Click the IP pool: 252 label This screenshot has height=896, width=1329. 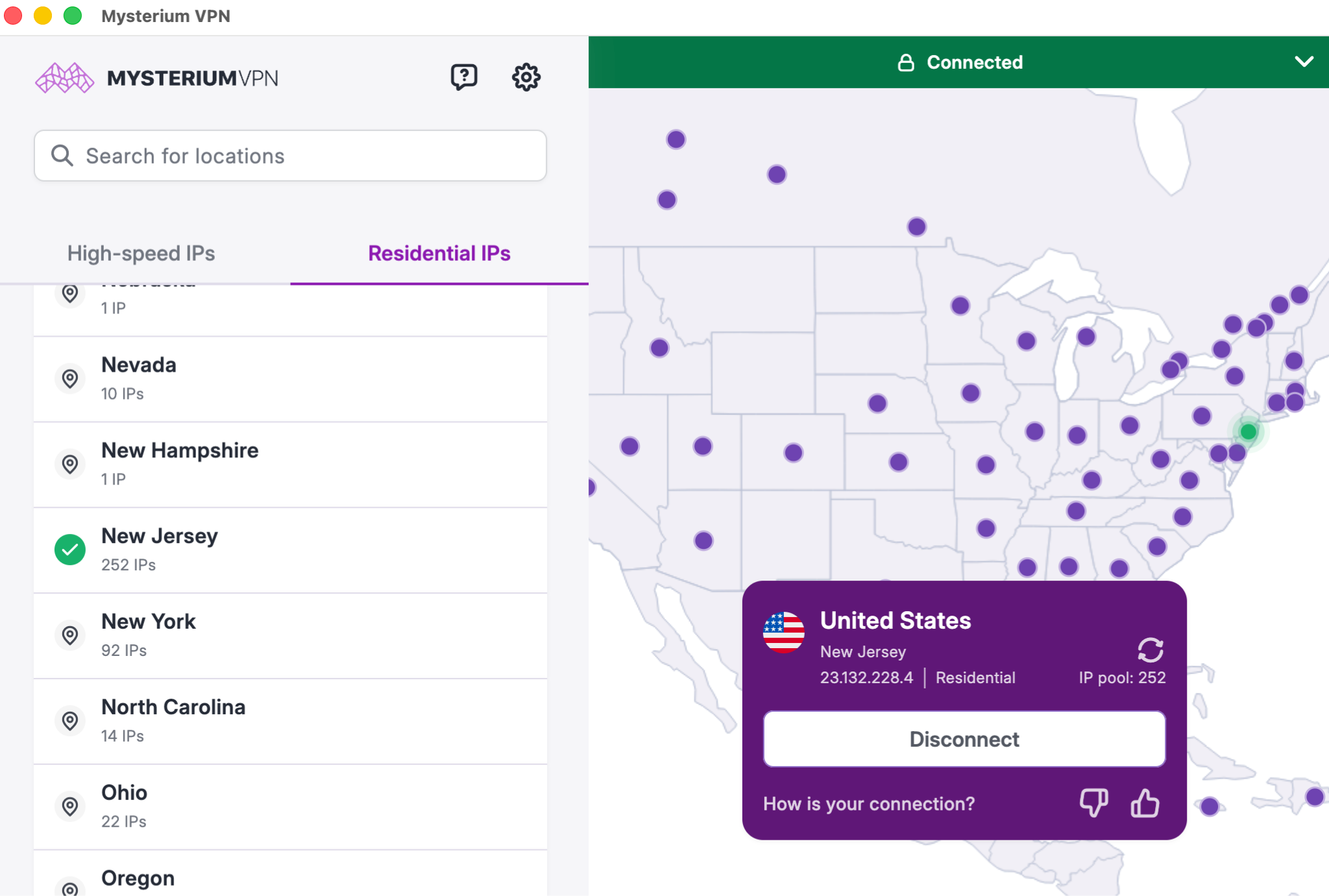[x=1122, y=677]
